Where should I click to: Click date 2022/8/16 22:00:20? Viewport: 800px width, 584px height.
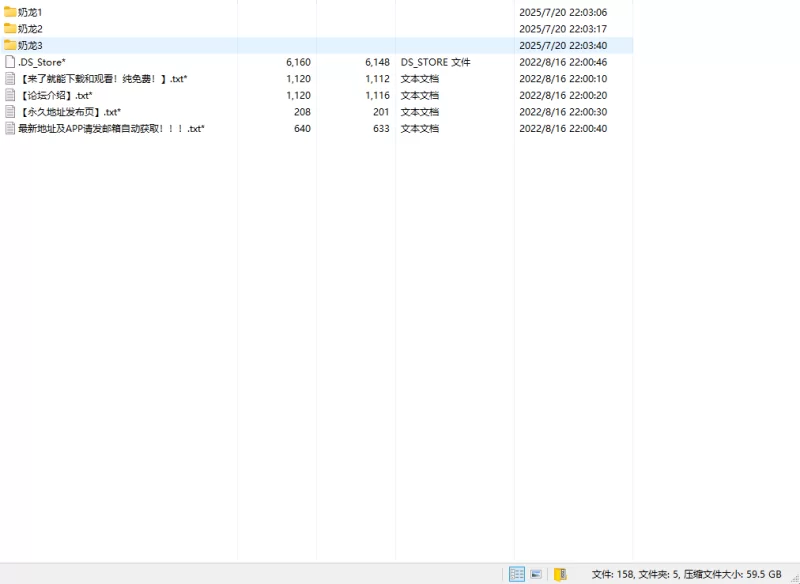tap(563, 95)
